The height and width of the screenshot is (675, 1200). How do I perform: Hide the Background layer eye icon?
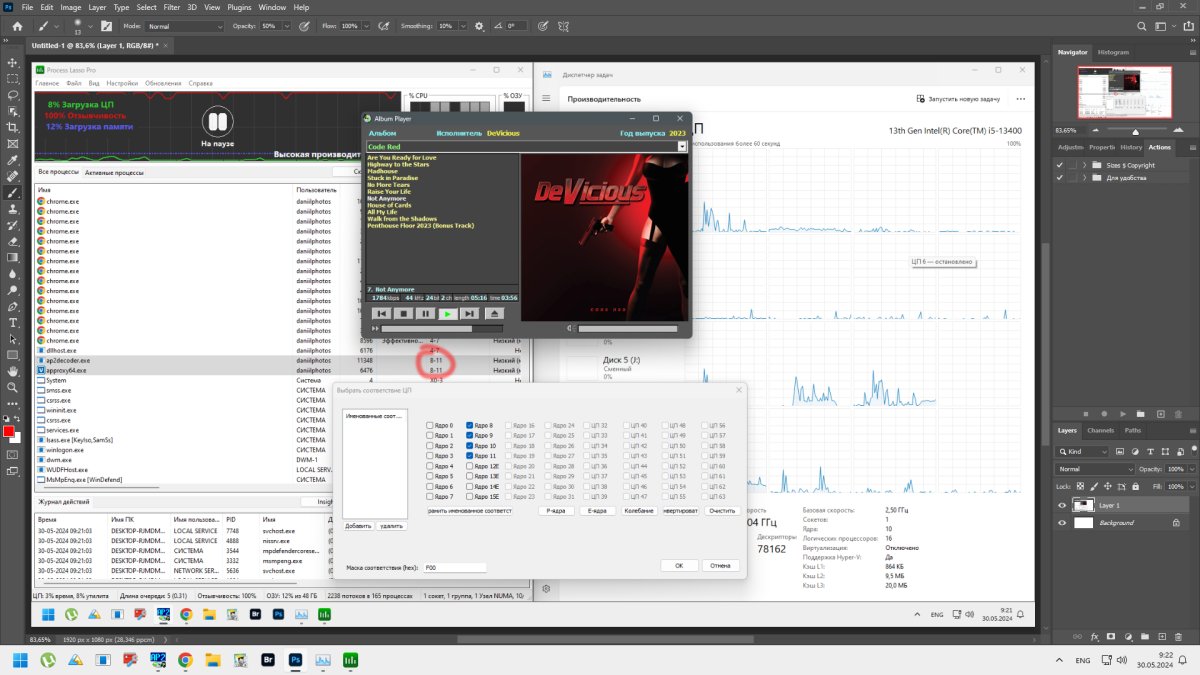click(1062, 523)
